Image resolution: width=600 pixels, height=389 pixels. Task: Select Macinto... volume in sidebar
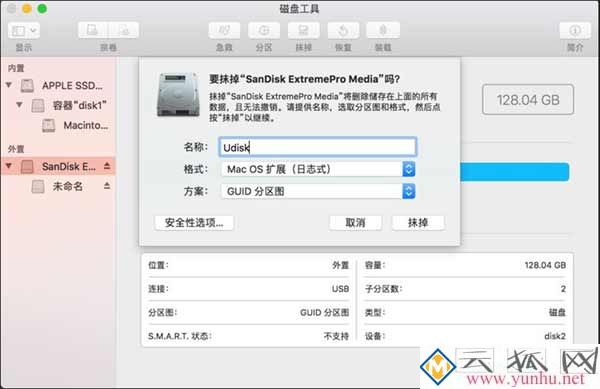pyautogui.click(x=75, y=125)
